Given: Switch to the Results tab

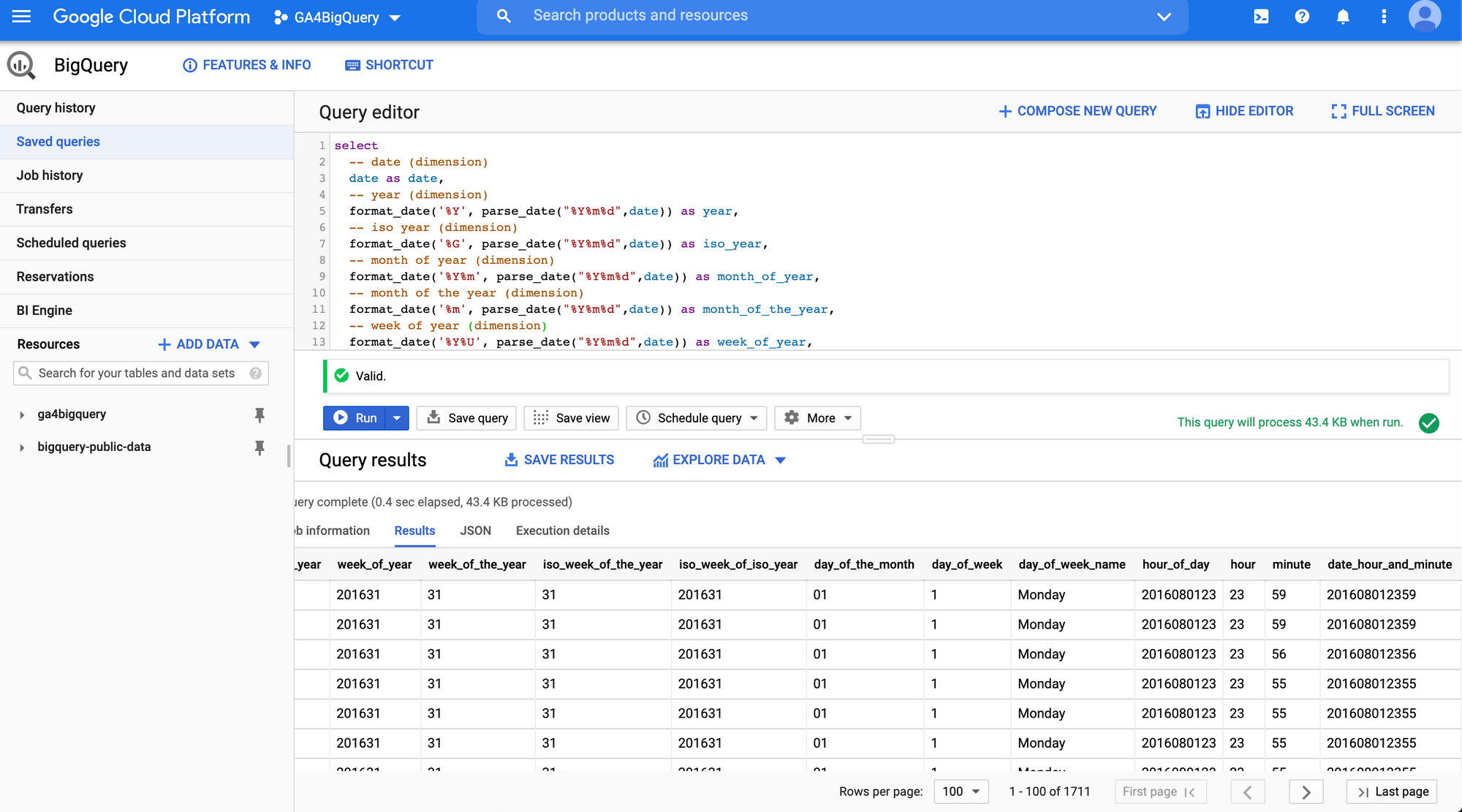Looking at the screenshot, I should point(414,531).
